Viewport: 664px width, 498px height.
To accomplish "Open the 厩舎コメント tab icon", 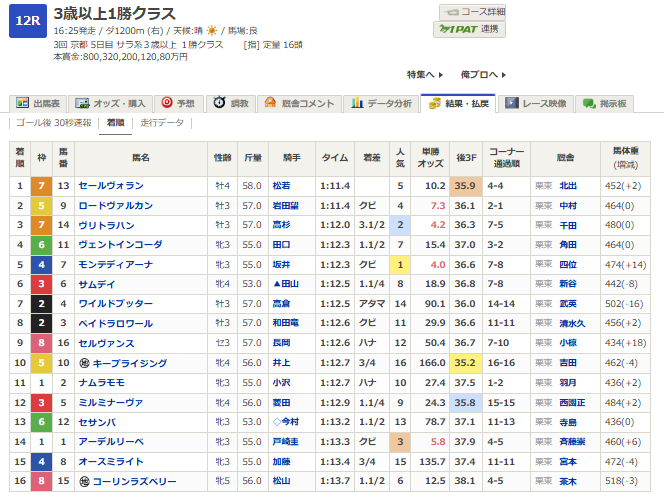I will [x=298, y=103].
